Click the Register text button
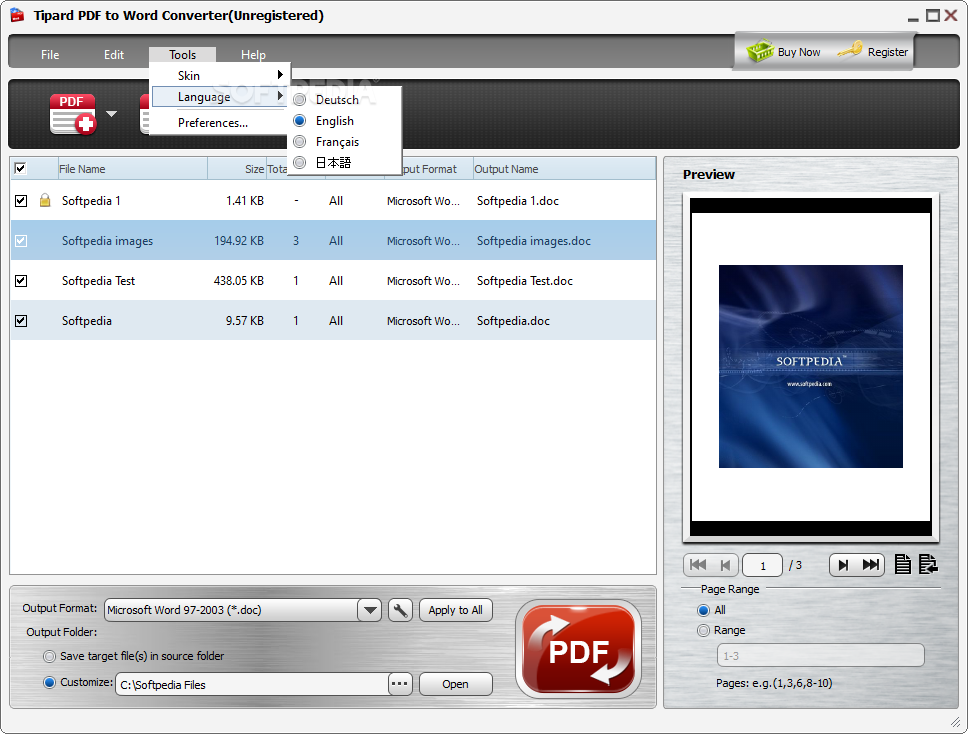This screenshot has width=968, height=734. coord(888,52)
